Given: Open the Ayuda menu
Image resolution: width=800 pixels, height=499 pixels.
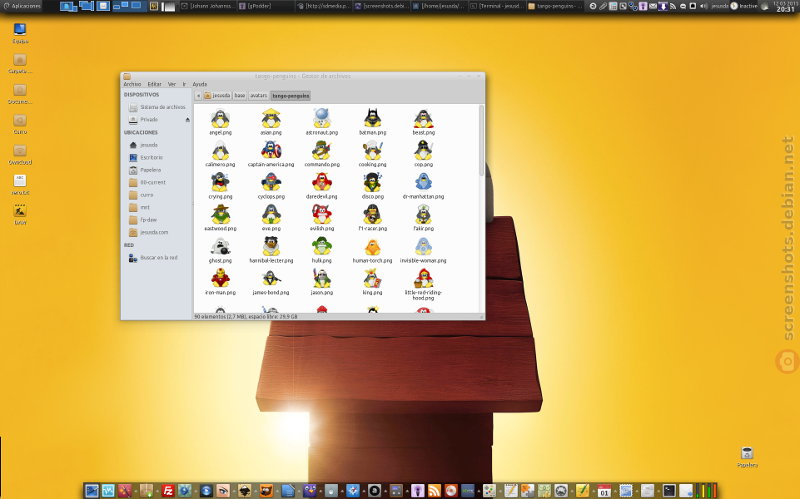Looking at the screenshot, I should (199, 84).
